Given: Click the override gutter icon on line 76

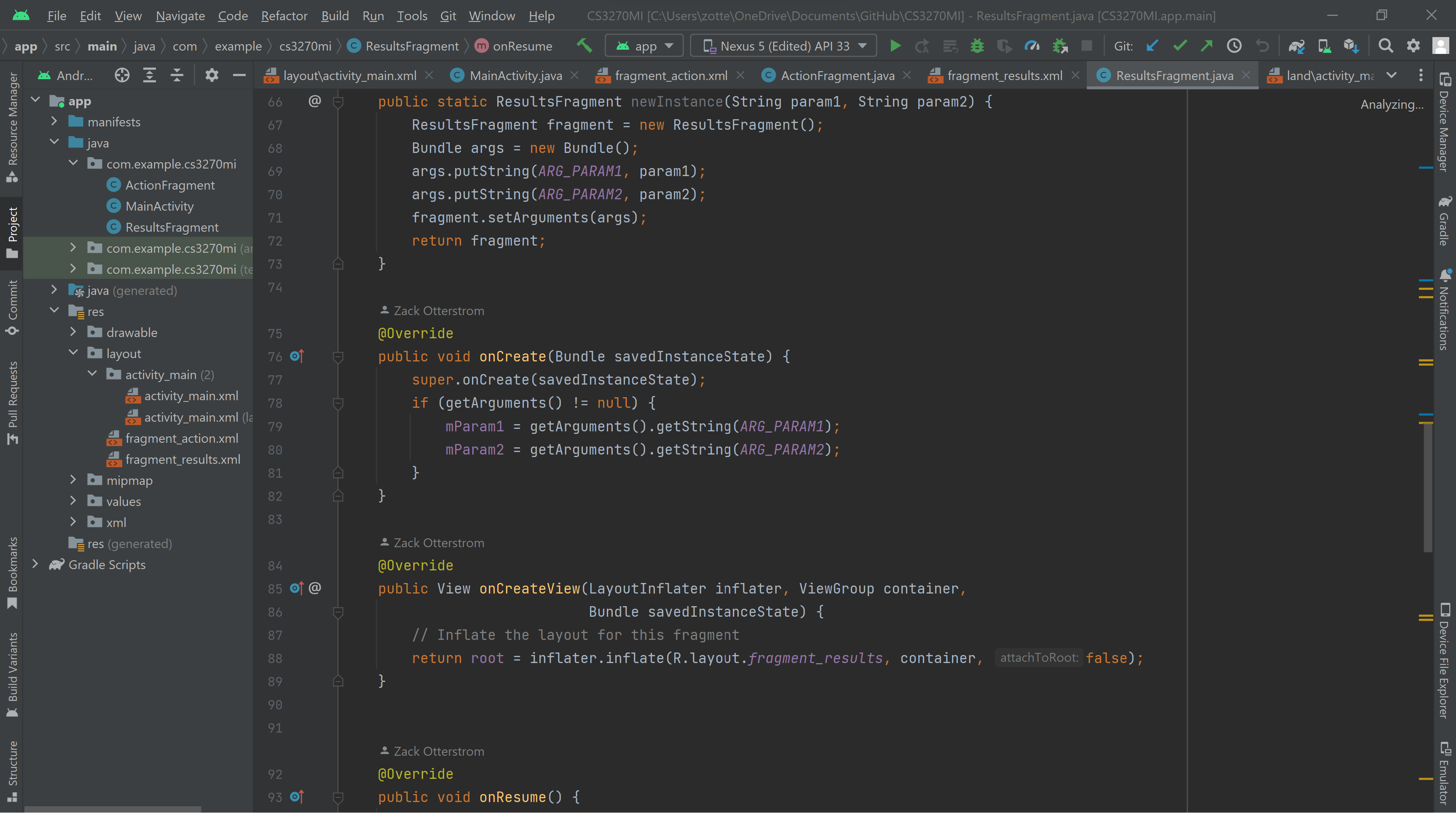Looking at the screenshot, I should [297, 356].
